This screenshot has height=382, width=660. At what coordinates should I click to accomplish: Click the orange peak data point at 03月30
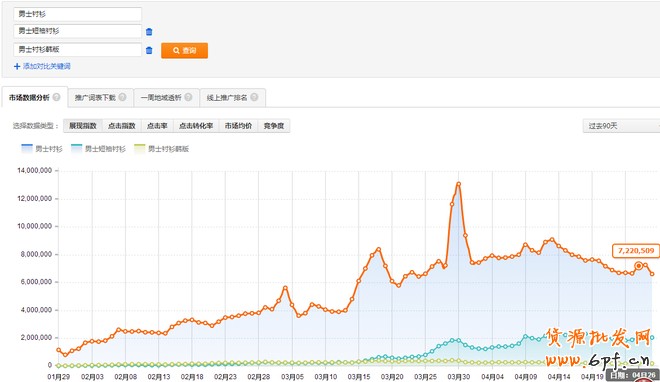pyautogui.click(x=458, y=184)
